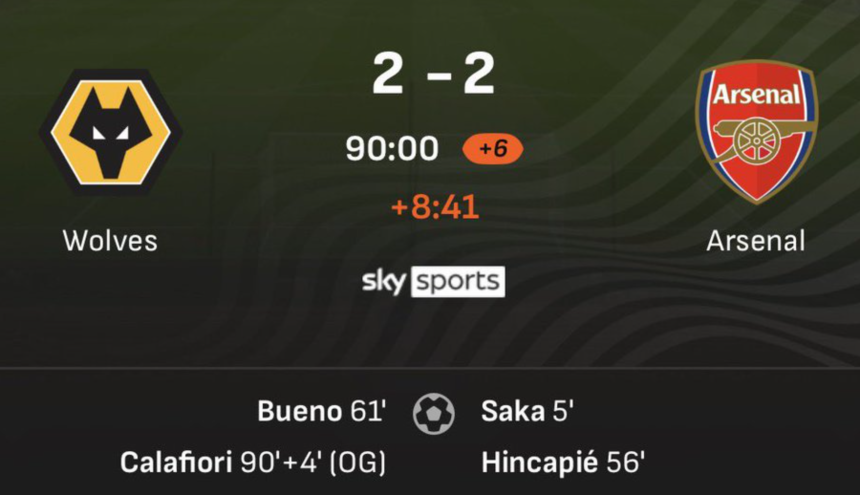Open the Arsenal team name link
This screenshot has width=860, height=495.
[755, 241]
